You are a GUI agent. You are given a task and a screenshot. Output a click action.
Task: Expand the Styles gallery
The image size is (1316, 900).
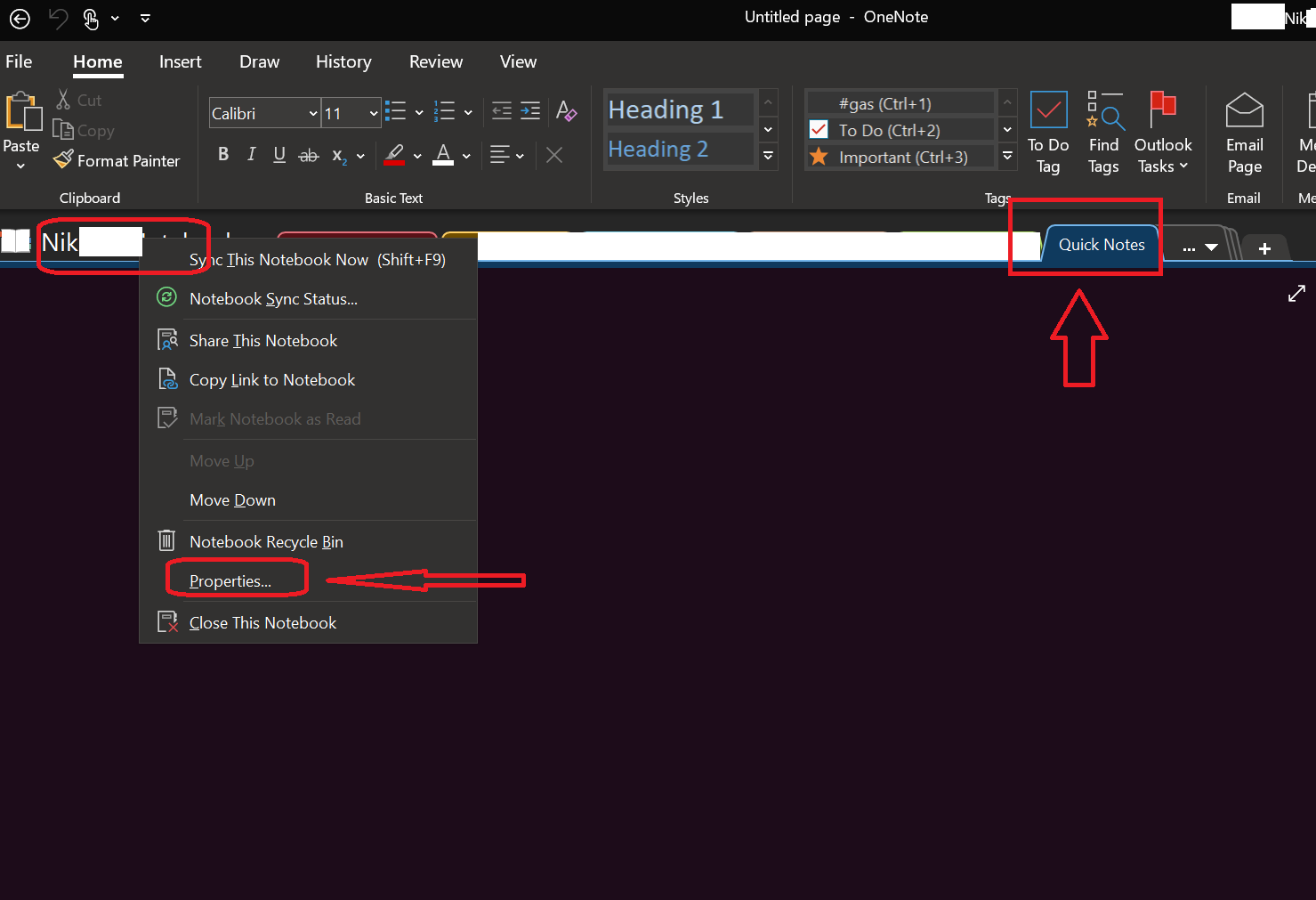[768, 156]
